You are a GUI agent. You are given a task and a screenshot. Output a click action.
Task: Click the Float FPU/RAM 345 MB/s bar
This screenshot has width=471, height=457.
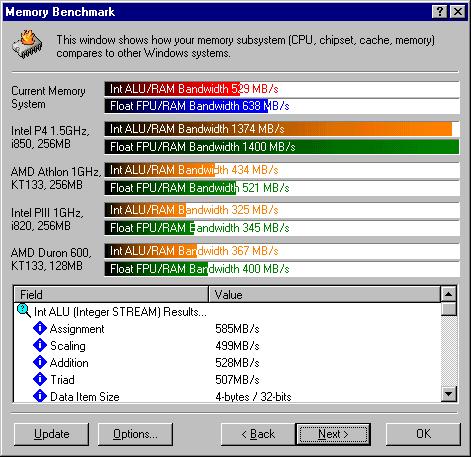[149, 228]
